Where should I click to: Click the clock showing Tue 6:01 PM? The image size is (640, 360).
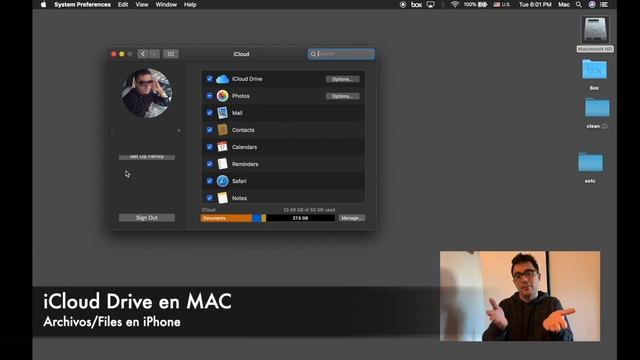pos(535,4)
